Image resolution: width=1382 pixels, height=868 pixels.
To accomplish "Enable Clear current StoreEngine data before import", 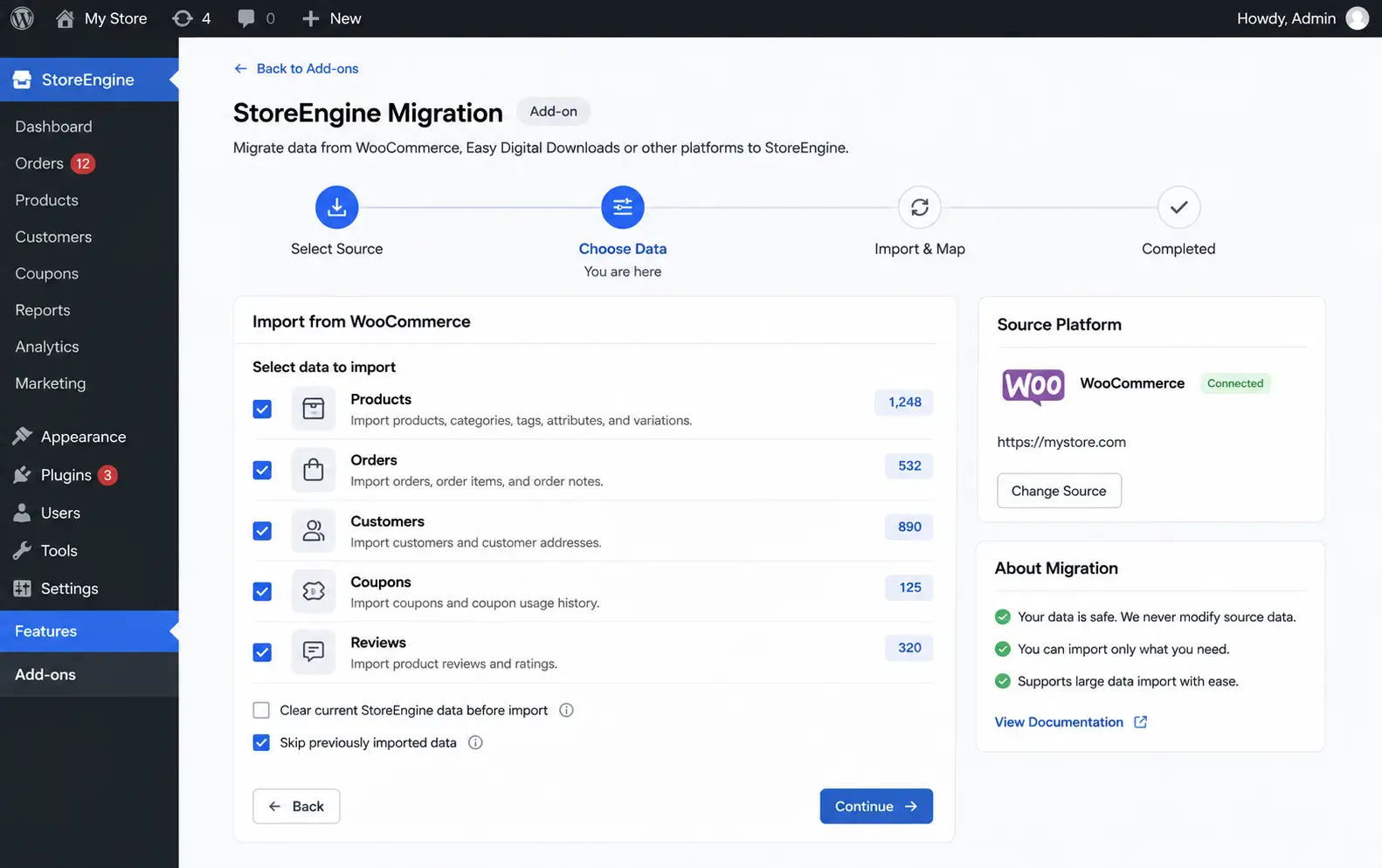I will (x=261, y=710).
